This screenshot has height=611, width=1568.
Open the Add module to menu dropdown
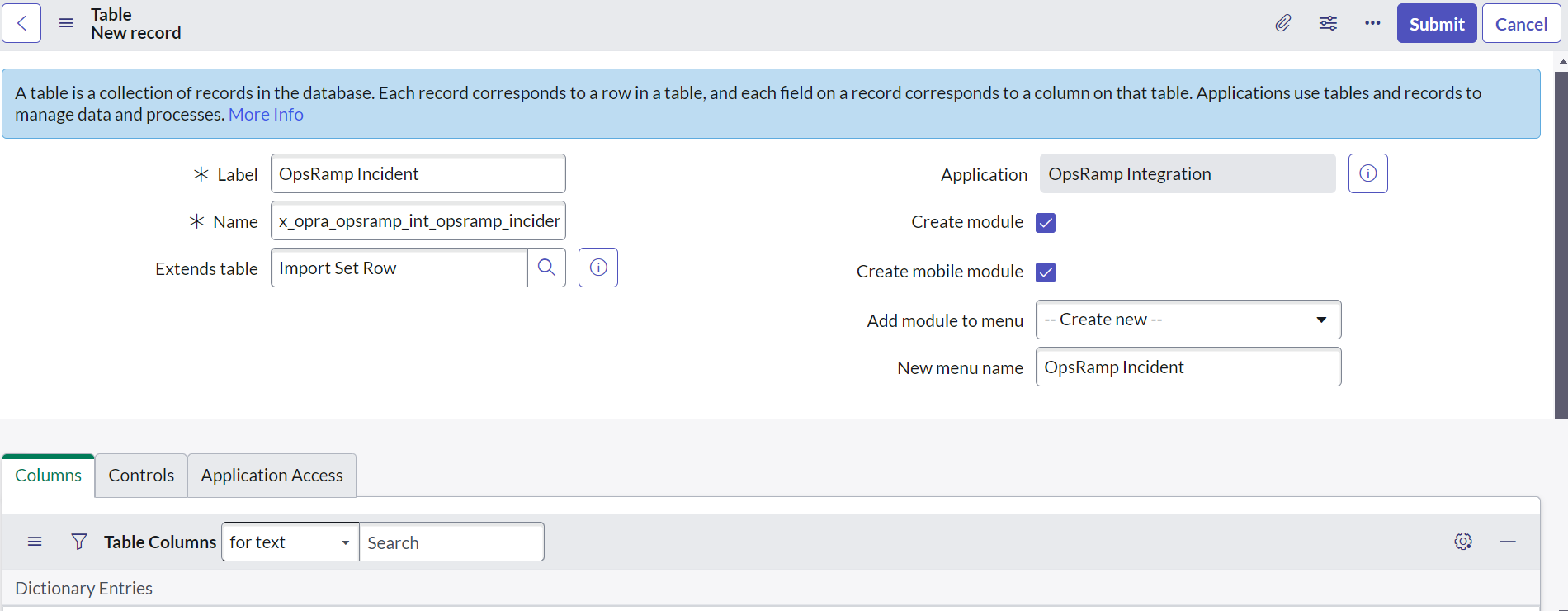click(1188, 320)
